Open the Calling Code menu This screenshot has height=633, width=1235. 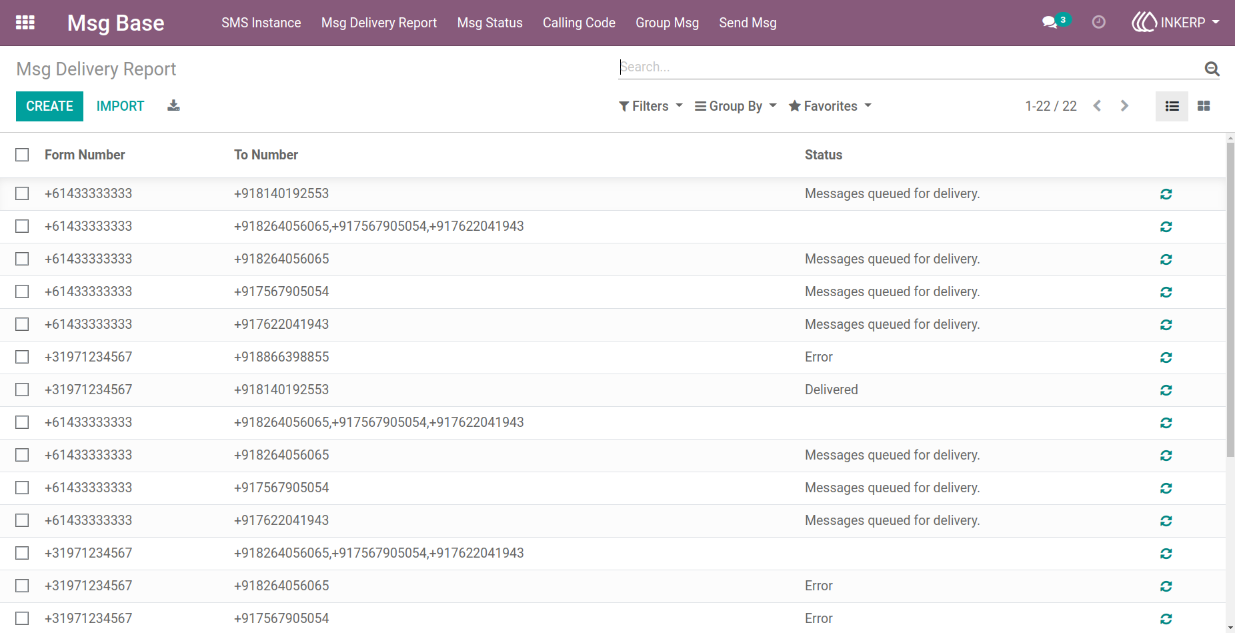[x=579, y=23]
